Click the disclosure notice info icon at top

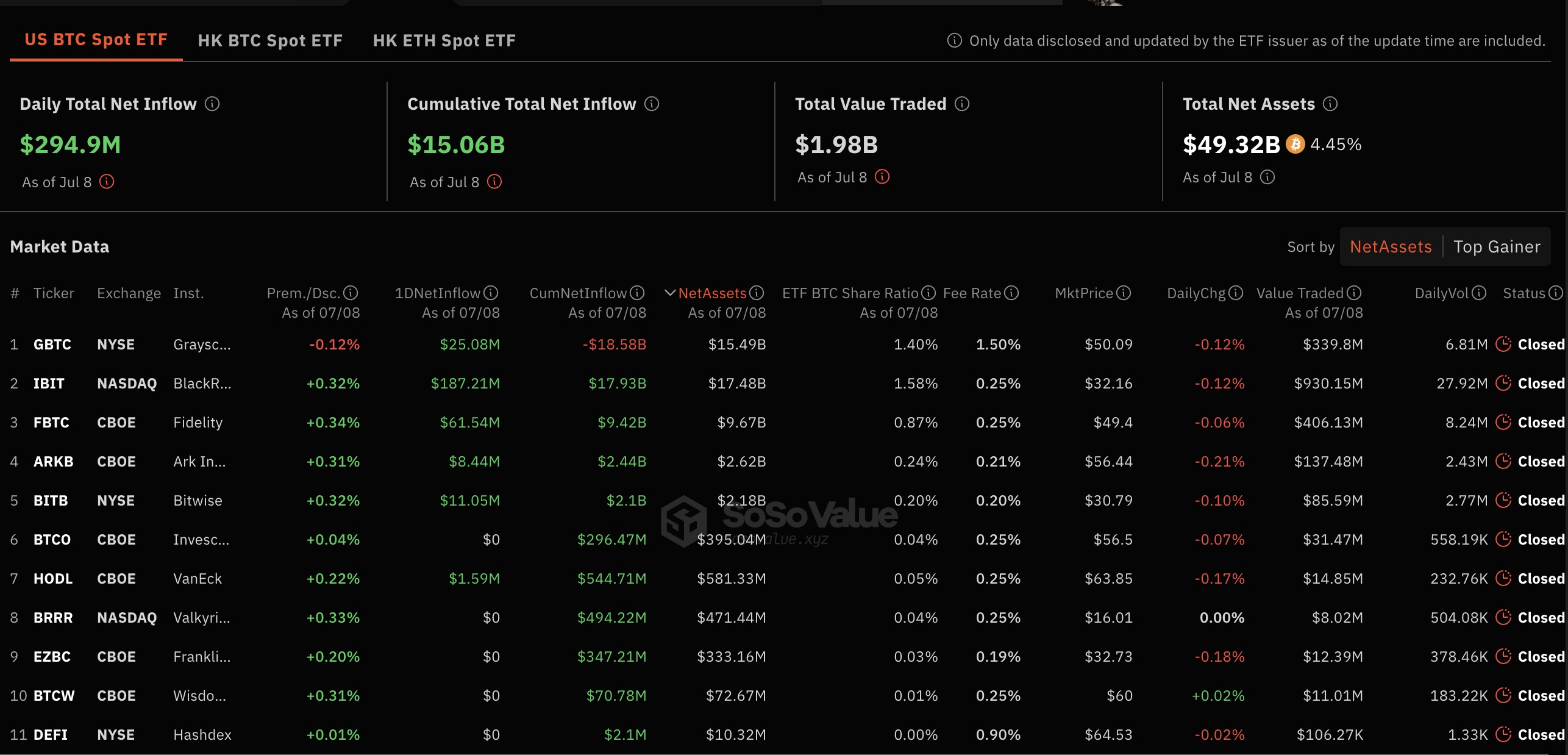point(954,40)
